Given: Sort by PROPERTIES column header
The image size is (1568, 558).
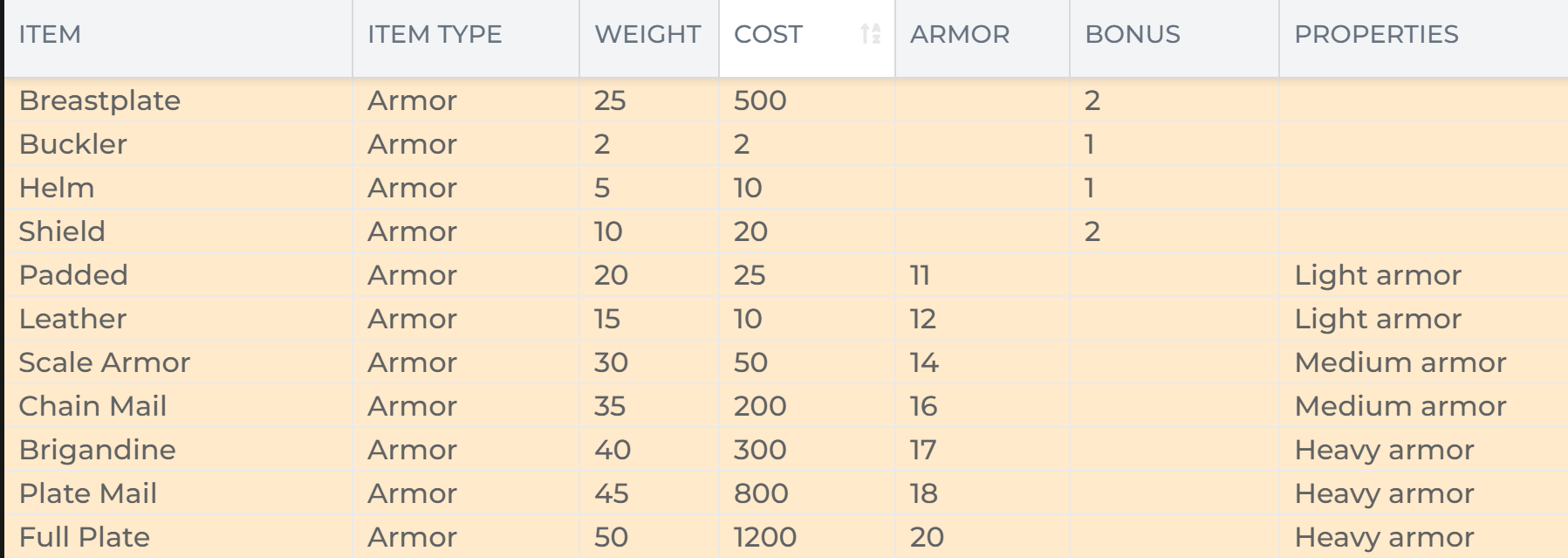Looking at the screenshot, I should click(x=1423, y=38).
